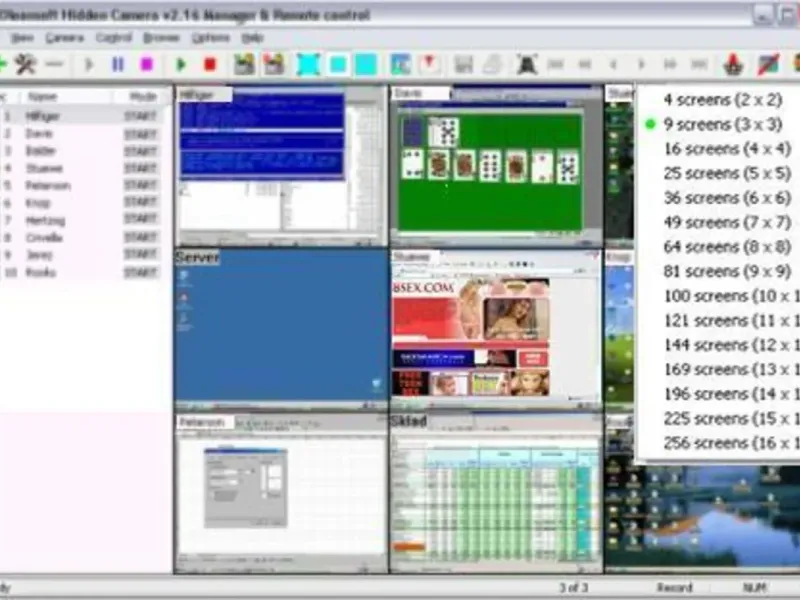
Task: Open the Browse menu
Action: click(161, 38)
